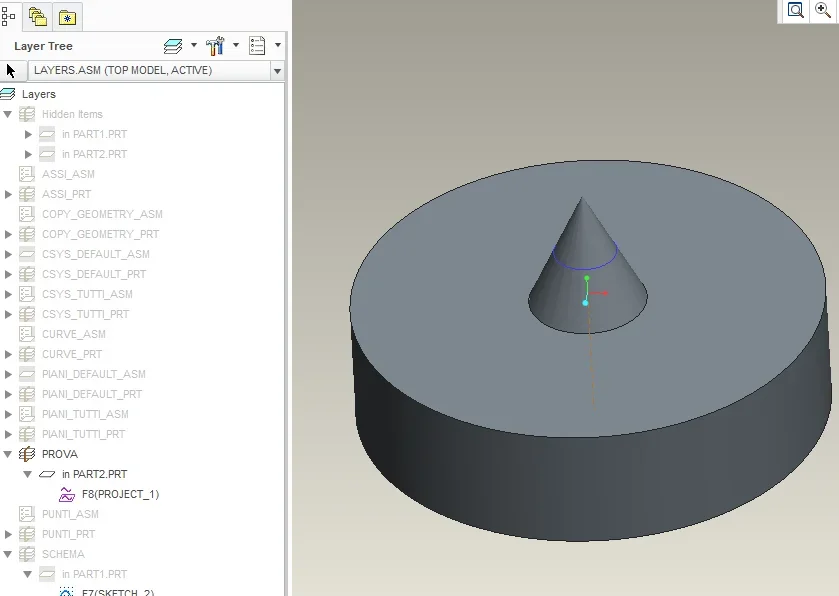Expand in PART1.PRT under Hidden Items

tap(28, 134)
